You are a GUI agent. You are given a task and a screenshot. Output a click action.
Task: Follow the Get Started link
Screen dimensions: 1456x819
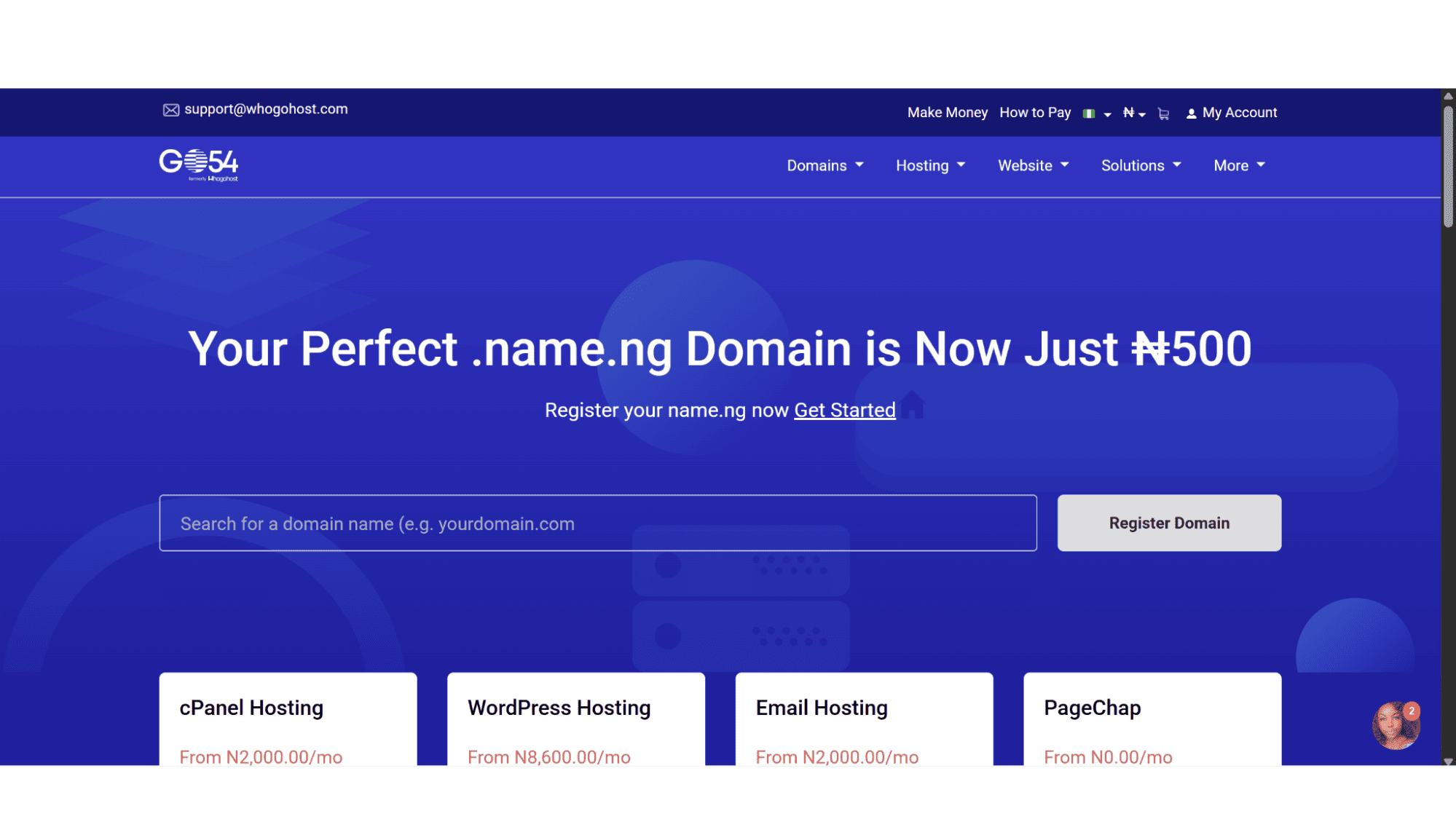click(844, 410)
